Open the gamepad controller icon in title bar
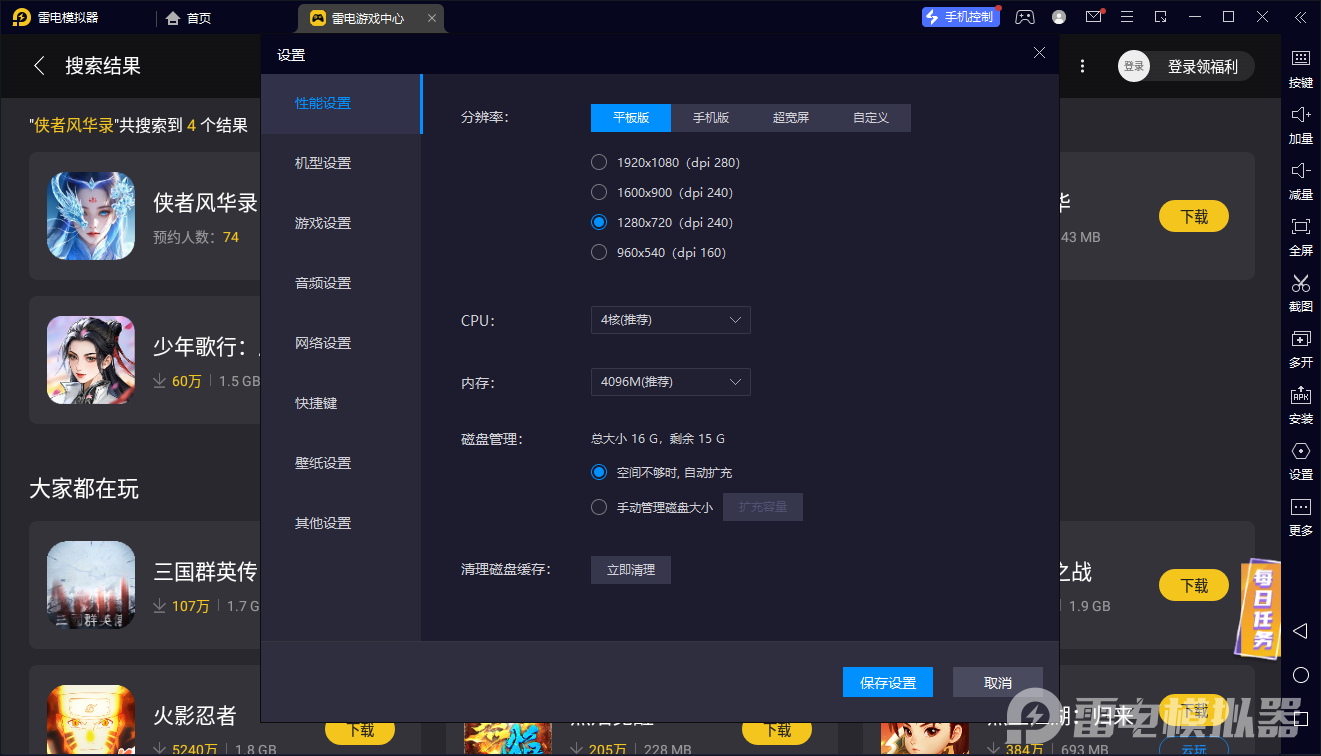Image resolution: width=1321 pixels, height=756 pixels. click(x=1025, y=17)
